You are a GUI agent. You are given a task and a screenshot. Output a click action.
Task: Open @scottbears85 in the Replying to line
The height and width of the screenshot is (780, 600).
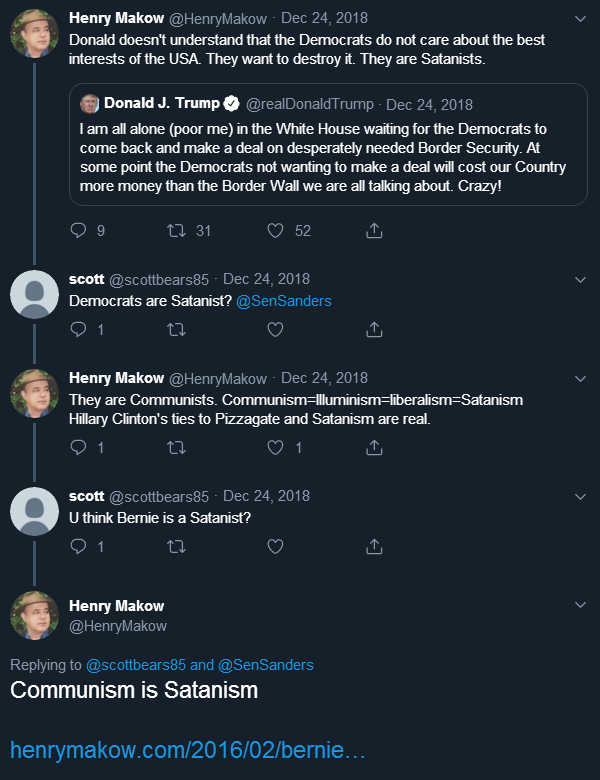(135, 665)
